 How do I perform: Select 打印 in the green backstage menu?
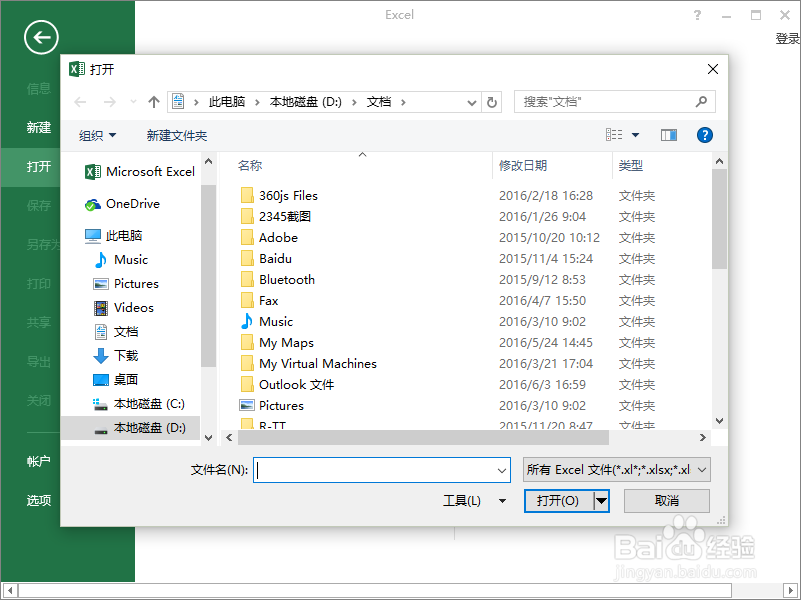coord(38,283)
